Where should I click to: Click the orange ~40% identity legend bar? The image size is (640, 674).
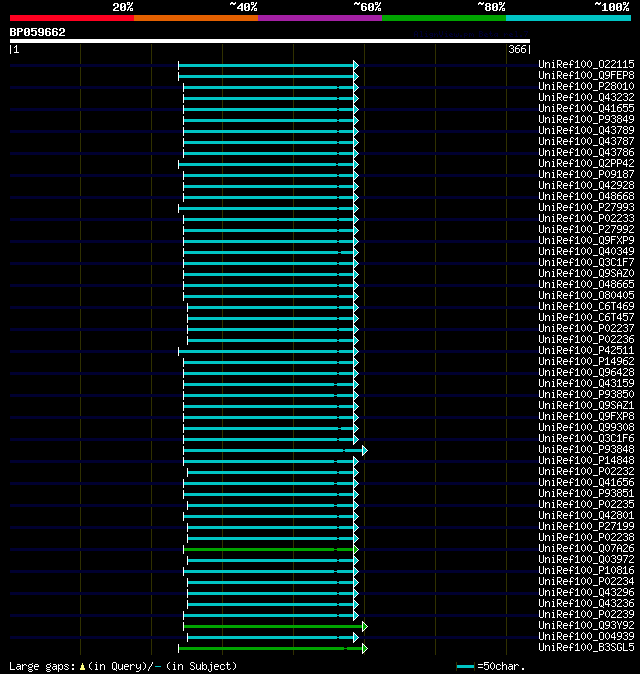coord(196,18)
